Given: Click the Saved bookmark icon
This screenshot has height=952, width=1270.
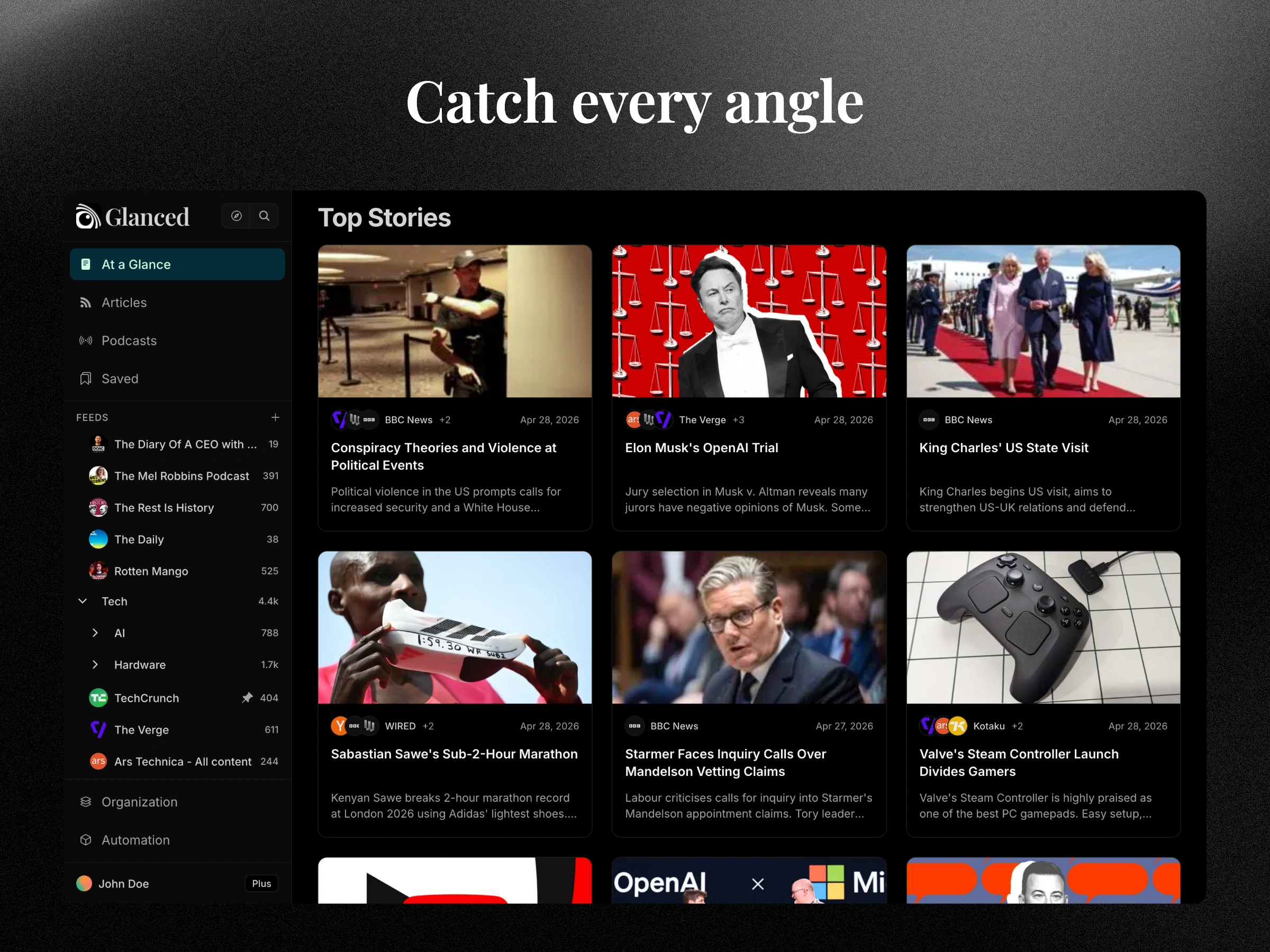Looking at the screenshot, I should (x=86, y=379).
